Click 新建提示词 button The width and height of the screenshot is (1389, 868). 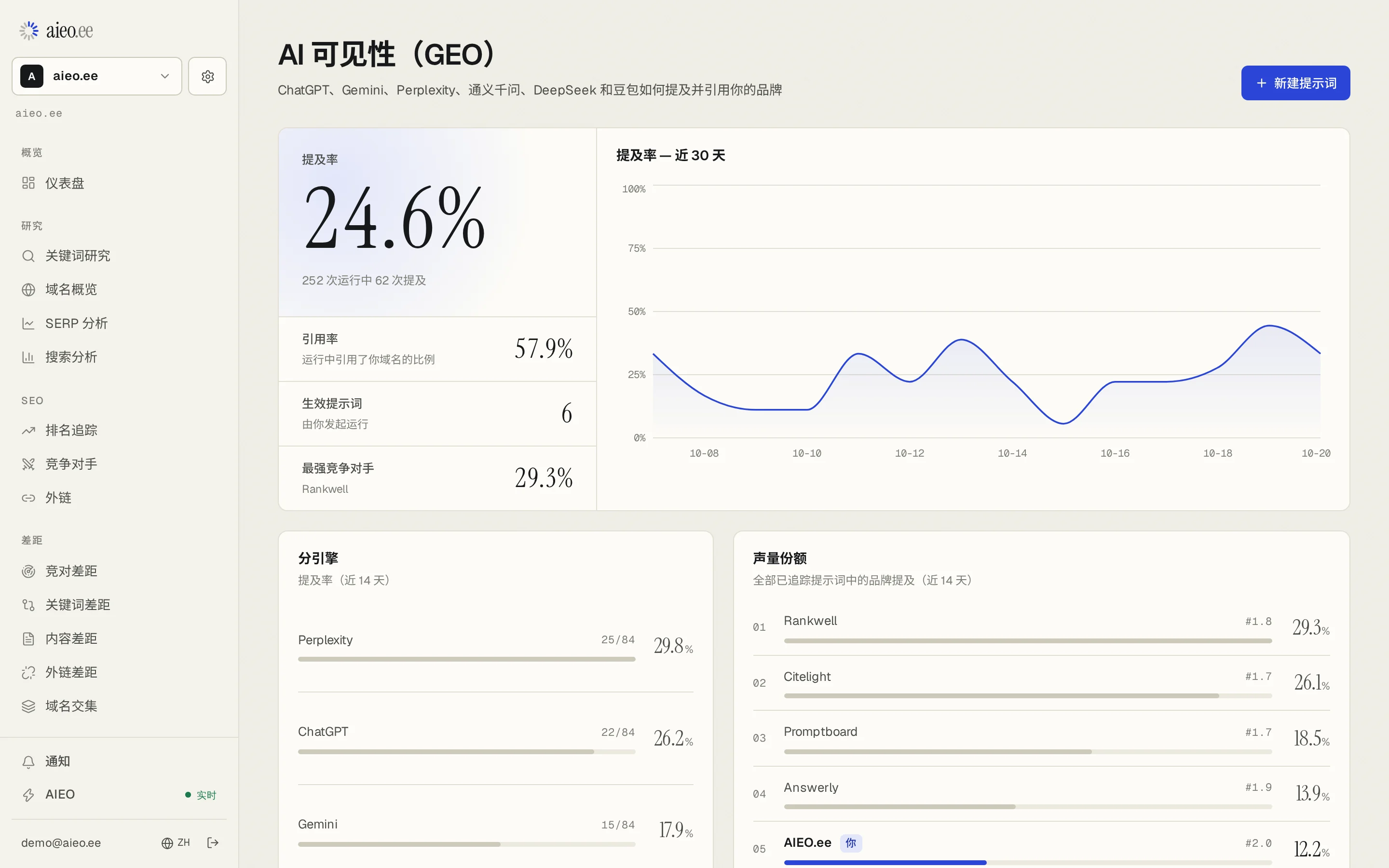point(1295,82)
